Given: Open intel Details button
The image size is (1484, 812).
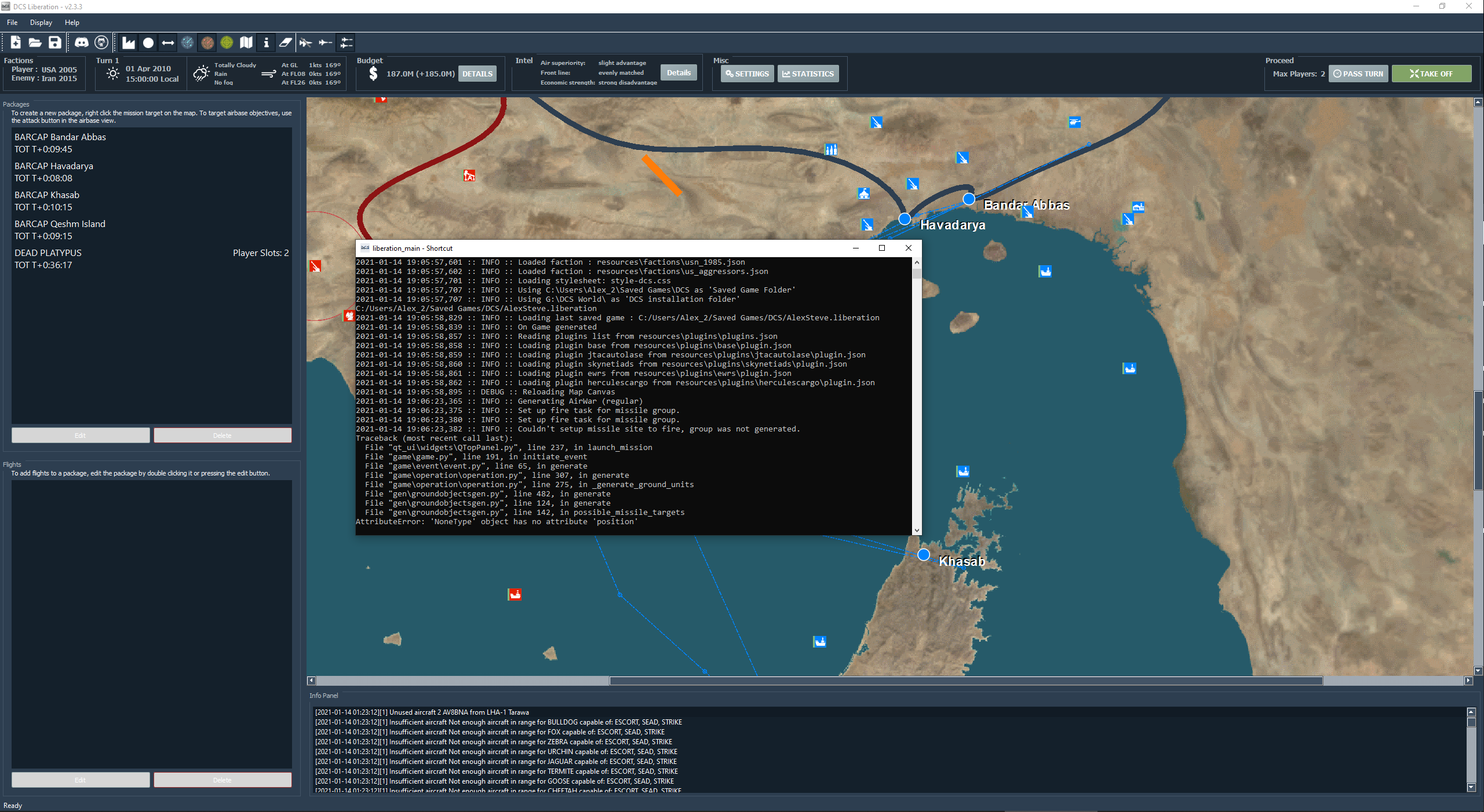Looking at the screenshot, I should coord(679,72).
